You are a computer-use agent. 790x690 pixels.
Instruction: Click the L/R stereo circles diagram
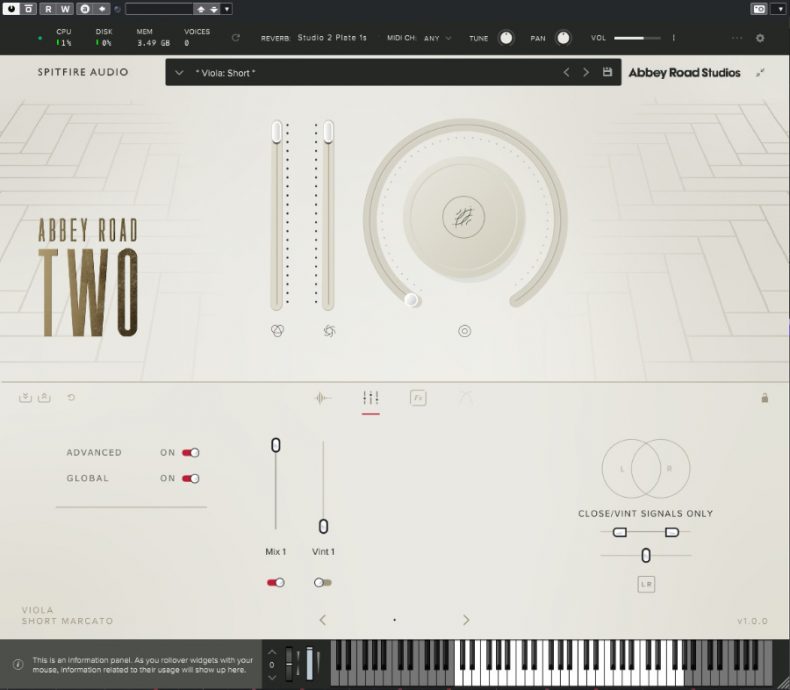point(646,468)
